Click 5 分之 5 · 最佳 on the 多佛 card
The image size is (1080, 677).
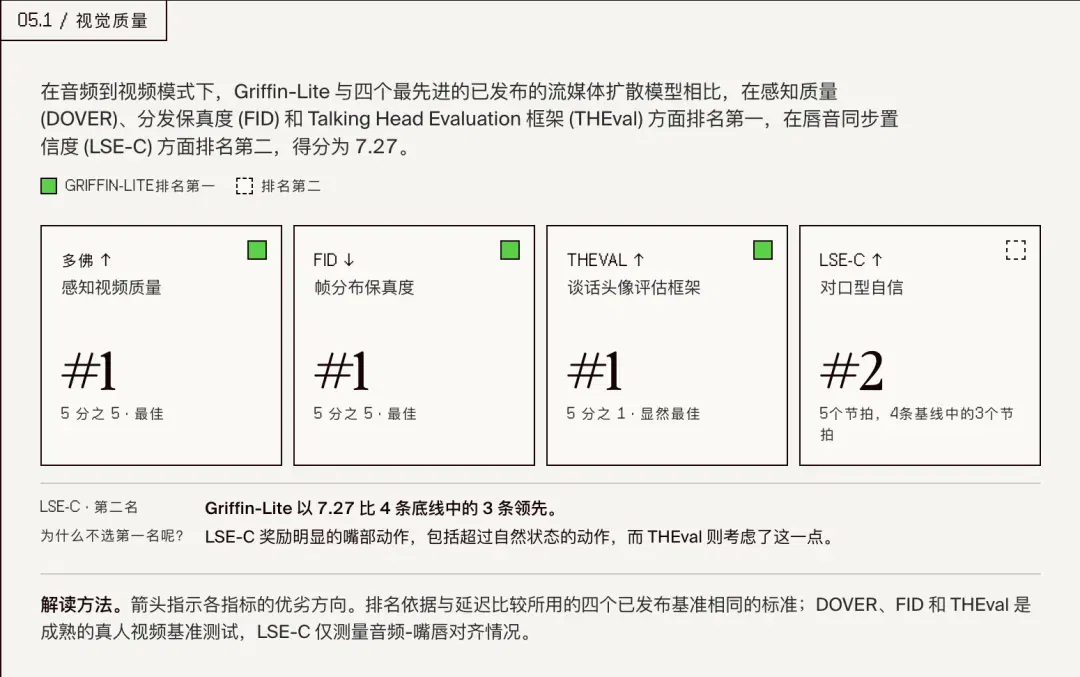point(112,413)
